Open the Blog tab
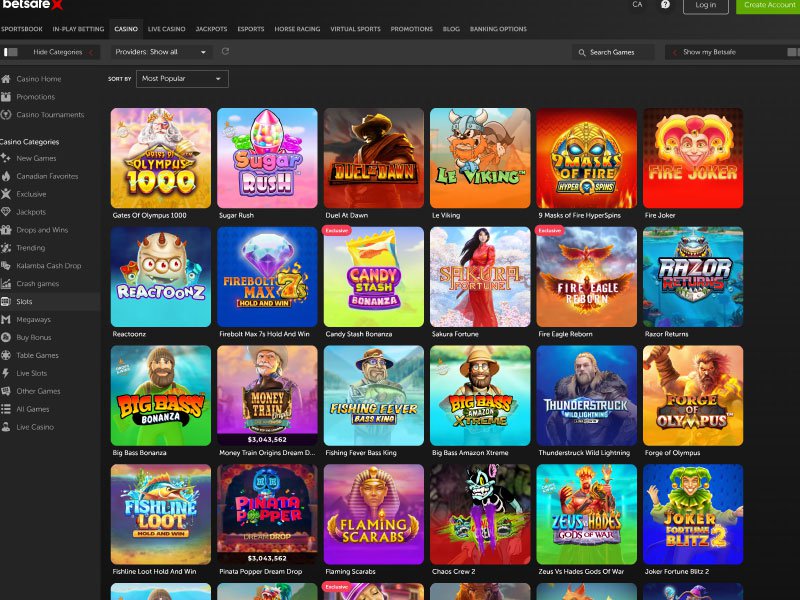800x600 pixels. click(451, 29)
